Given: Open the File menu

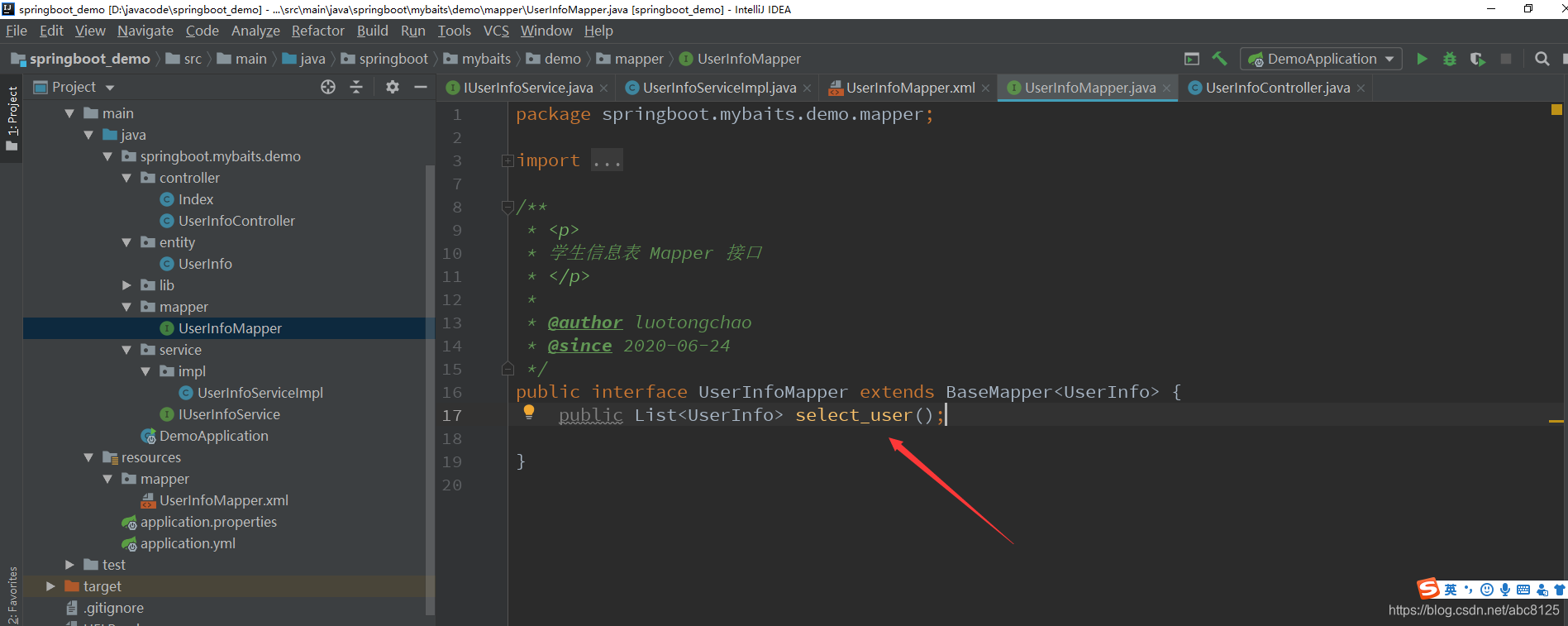Looking at the screenshot, I should tap(17, 31).
